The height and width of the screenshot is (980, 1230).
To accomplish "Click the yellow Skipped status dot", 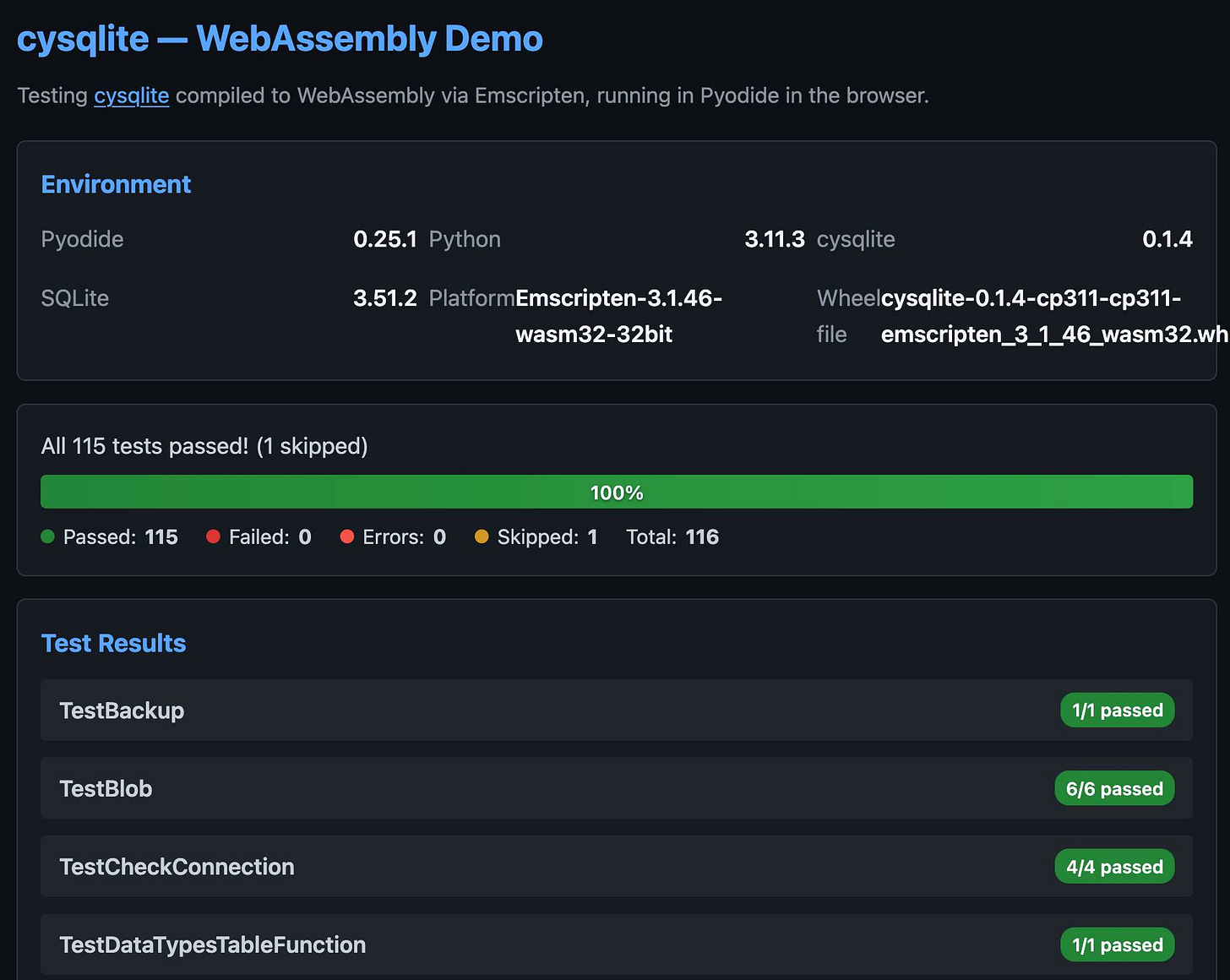I will click(482, 536).
